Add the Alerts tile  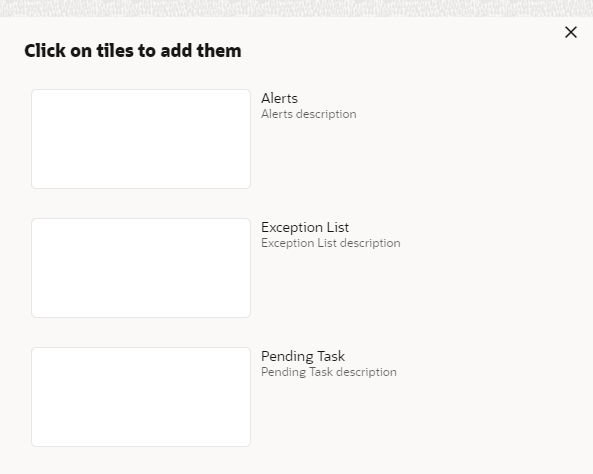pyautogui.click(x=141, y=139)
